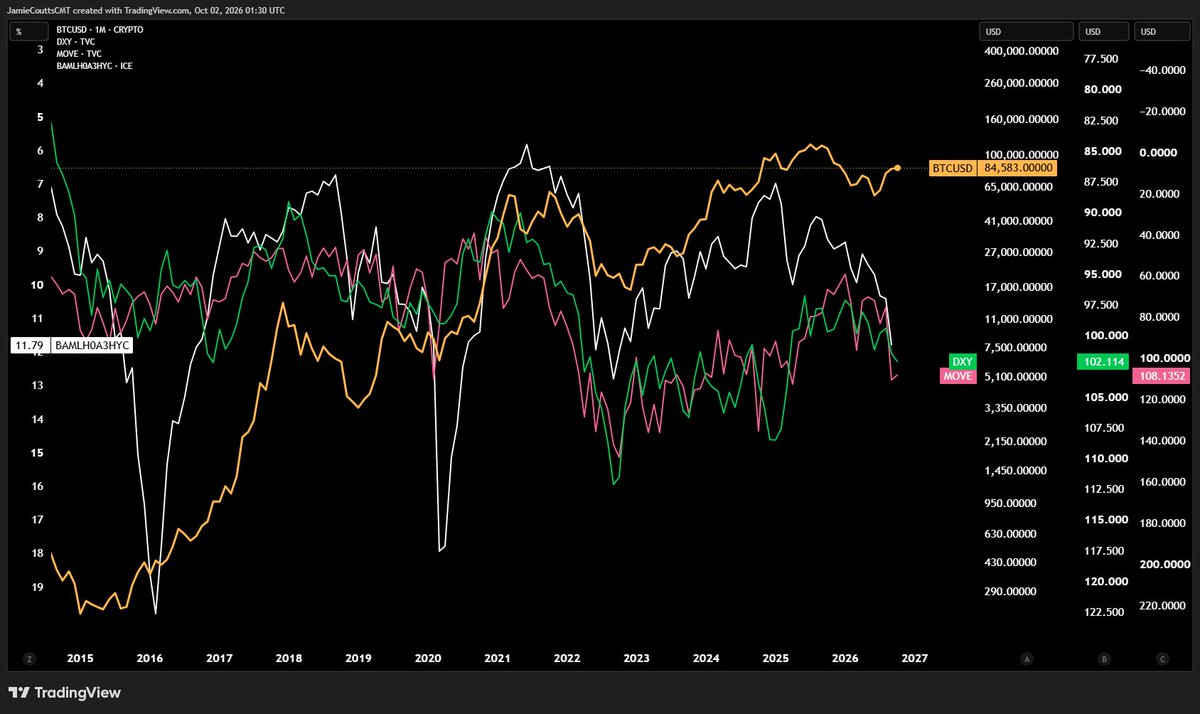The height and width of the screenshot is (714, 1200).
Task: Select the BTCUSD · 1M · CRYPTO legend row
Action: 100,30
